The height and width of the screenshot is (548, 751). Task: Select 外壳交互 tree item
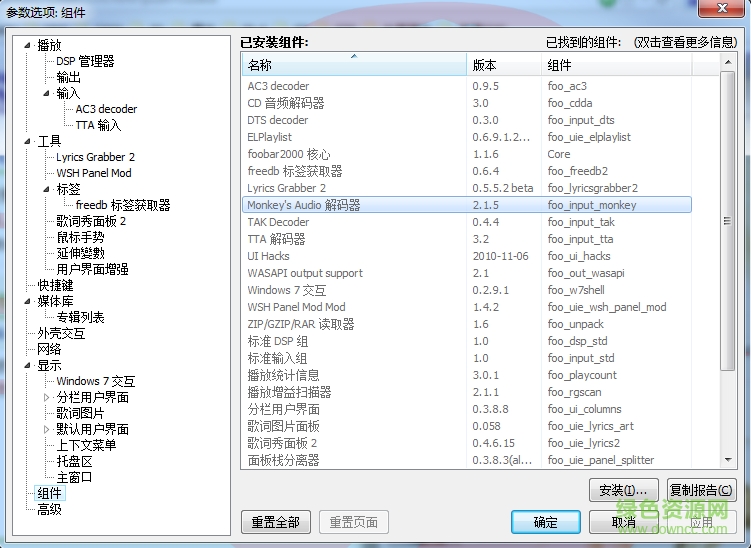(x=61, y=333)
